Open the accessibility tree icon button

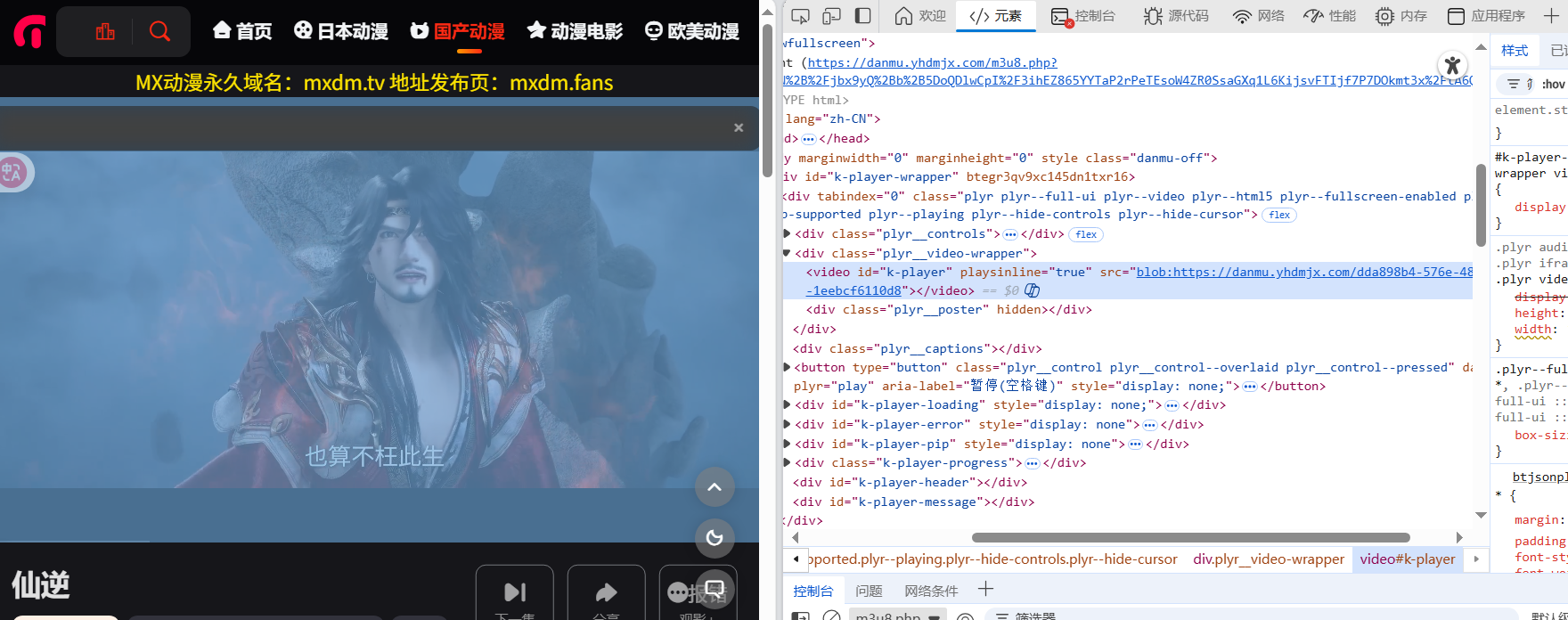click(1453, 64)
